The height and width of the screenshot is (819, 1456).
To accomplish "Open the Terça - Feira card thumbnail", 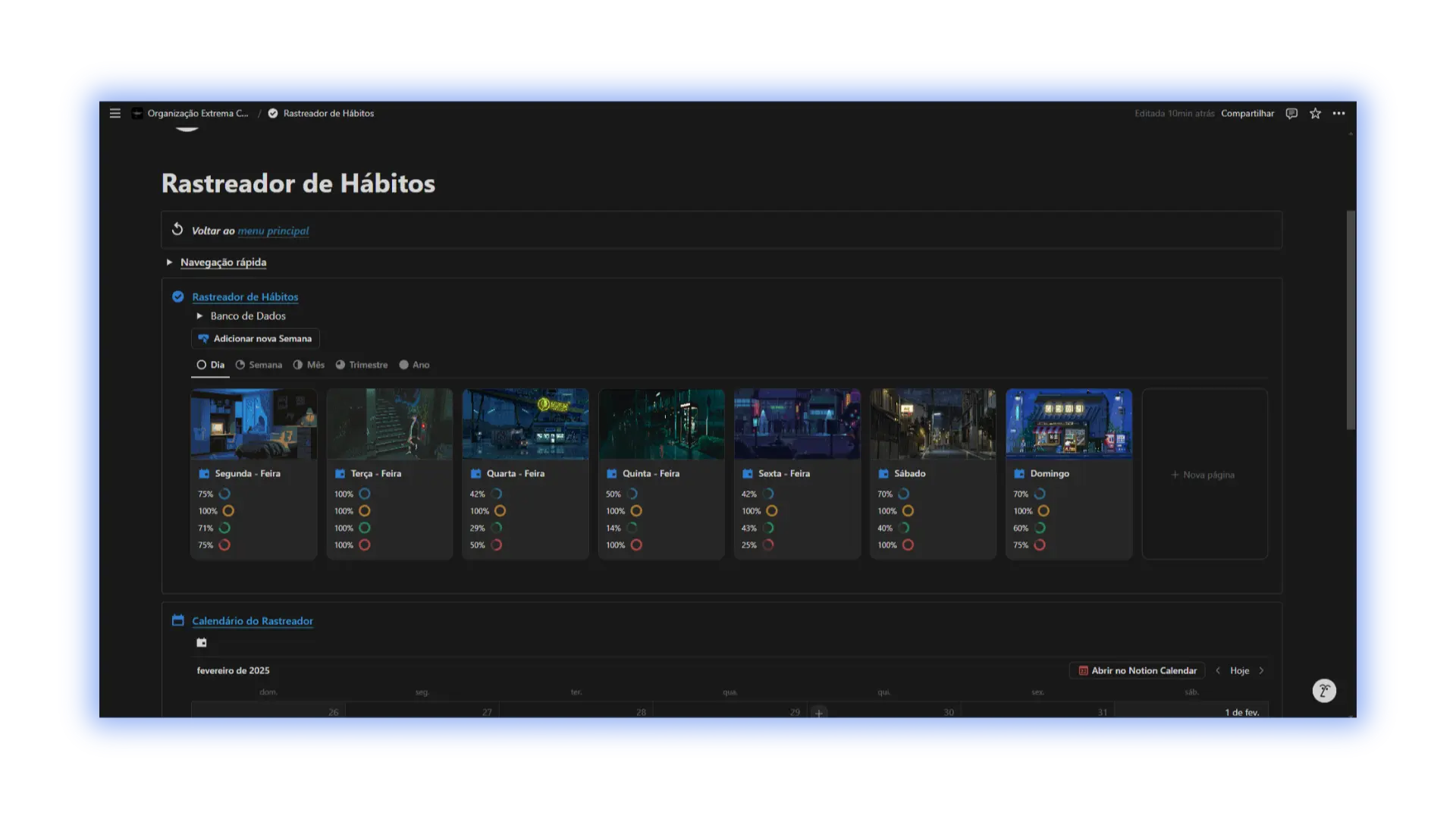I will point(390,424).
